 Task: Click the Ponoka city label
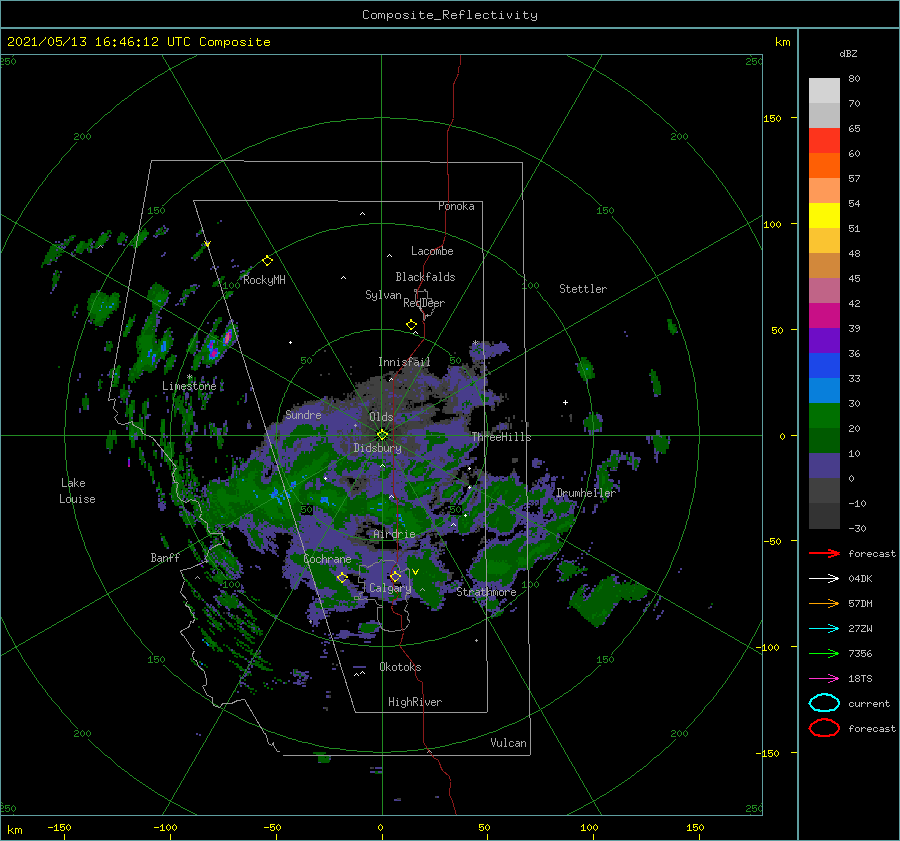tap(456, 206)
